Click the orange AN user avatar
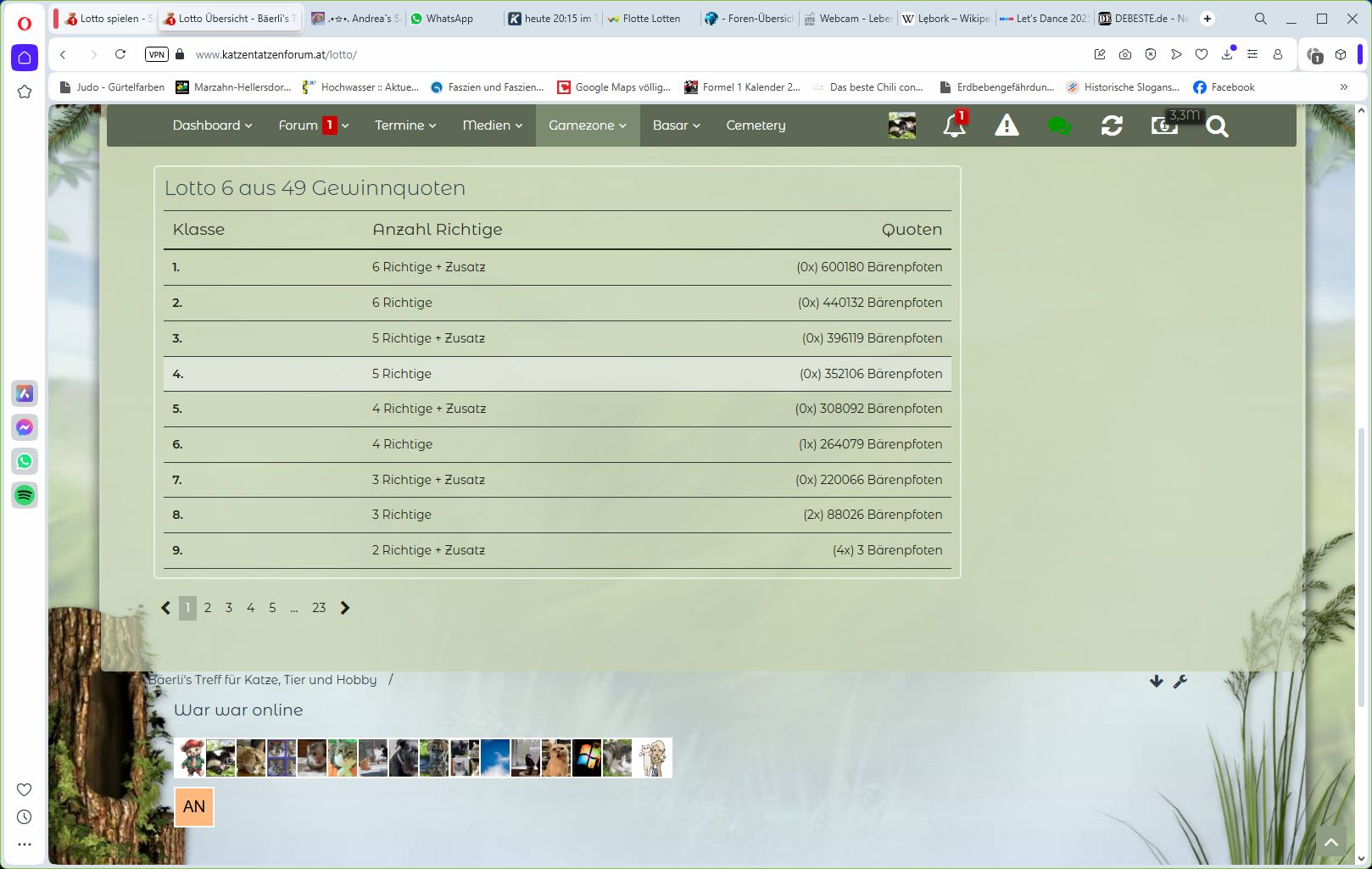Viewport: 1372px width, 869px height. pyautogui.click(x=194, y=807)
